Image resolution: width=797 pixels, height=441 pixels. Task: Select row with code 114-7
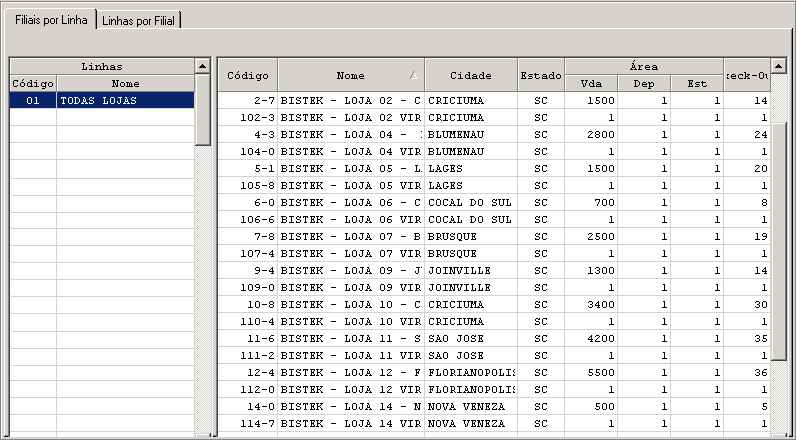494,424
